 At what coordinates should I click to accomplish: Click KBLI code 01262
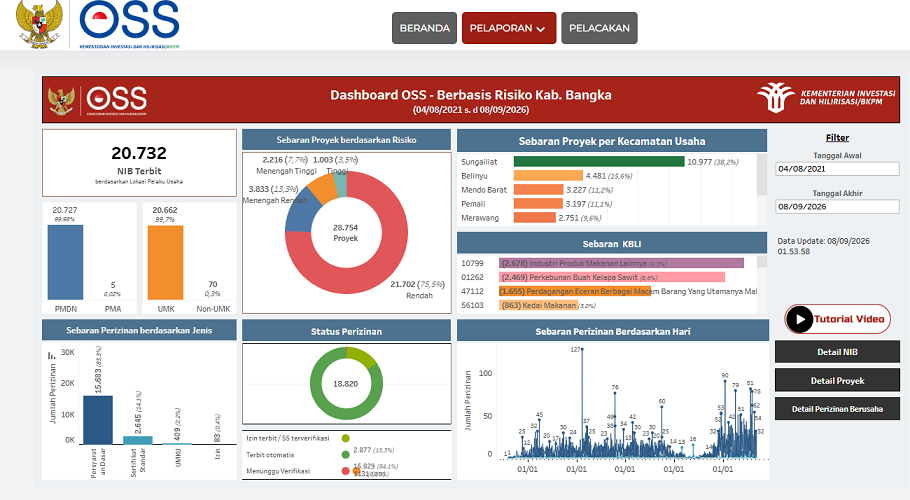coord(472,277)
